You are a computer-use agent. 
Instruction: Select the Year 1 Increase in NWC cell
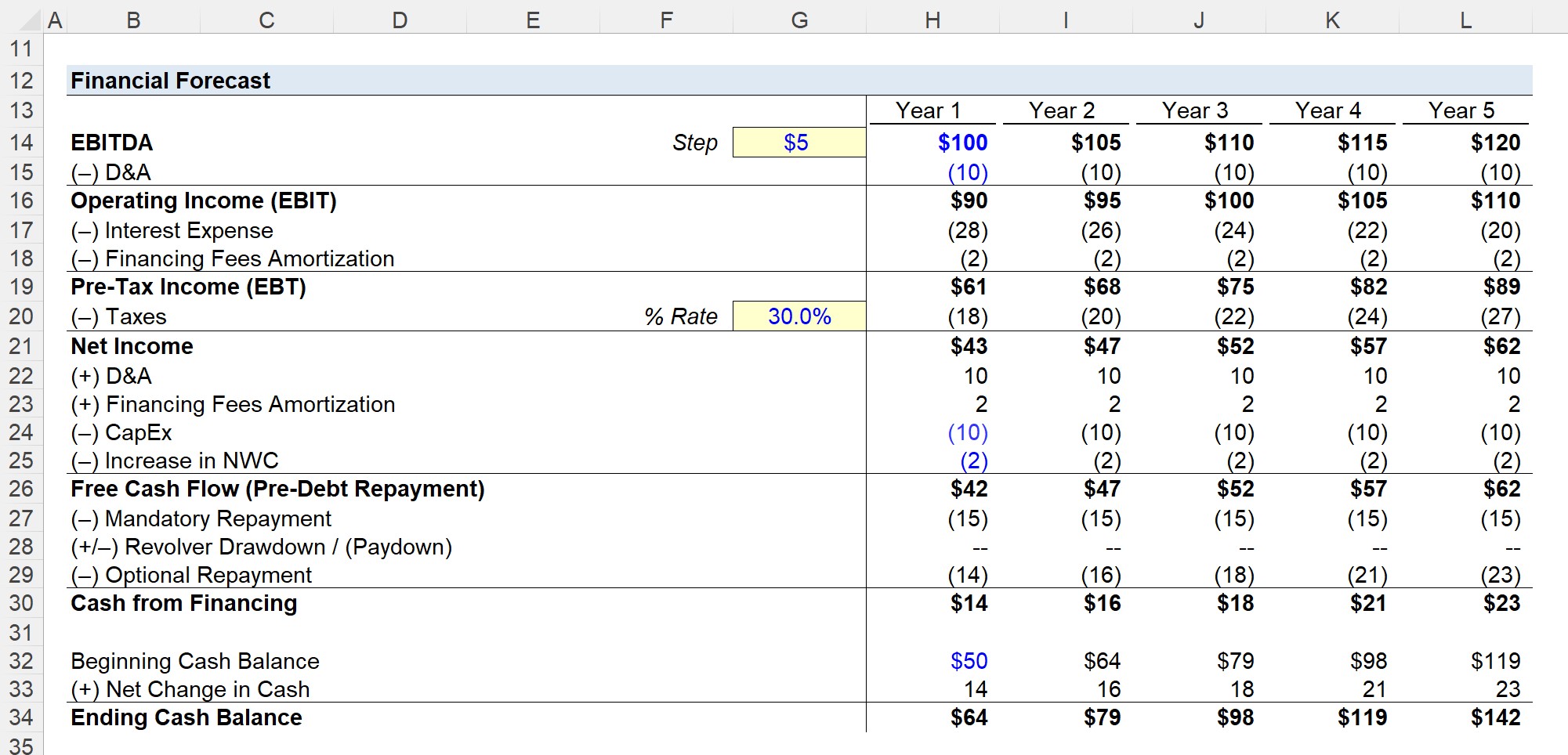pyautogui.click(x=932, y=461)
